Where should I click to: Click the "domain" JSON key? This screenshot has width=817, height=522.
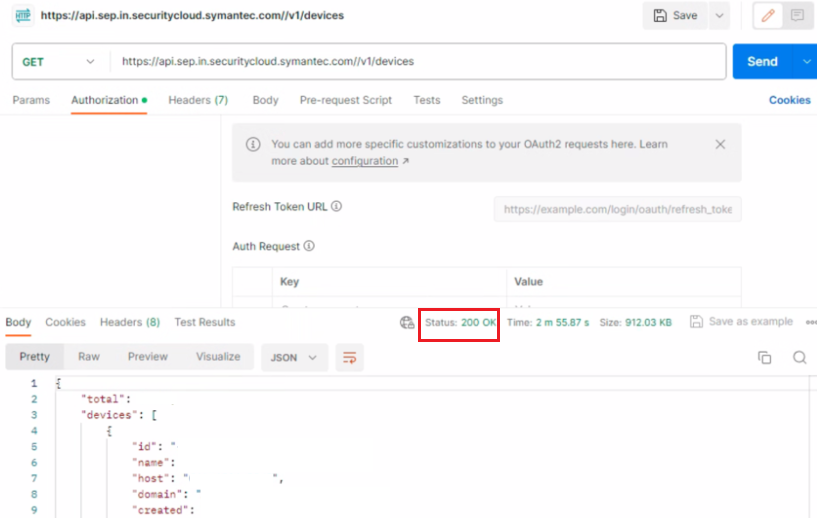157,494
